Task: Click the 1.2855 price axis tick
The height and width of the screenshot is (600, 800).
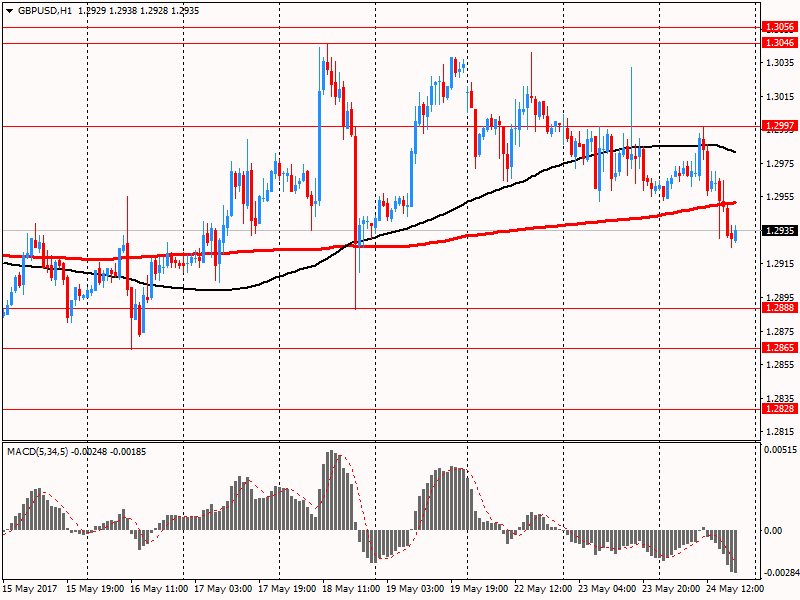Action: pos(781,364)
